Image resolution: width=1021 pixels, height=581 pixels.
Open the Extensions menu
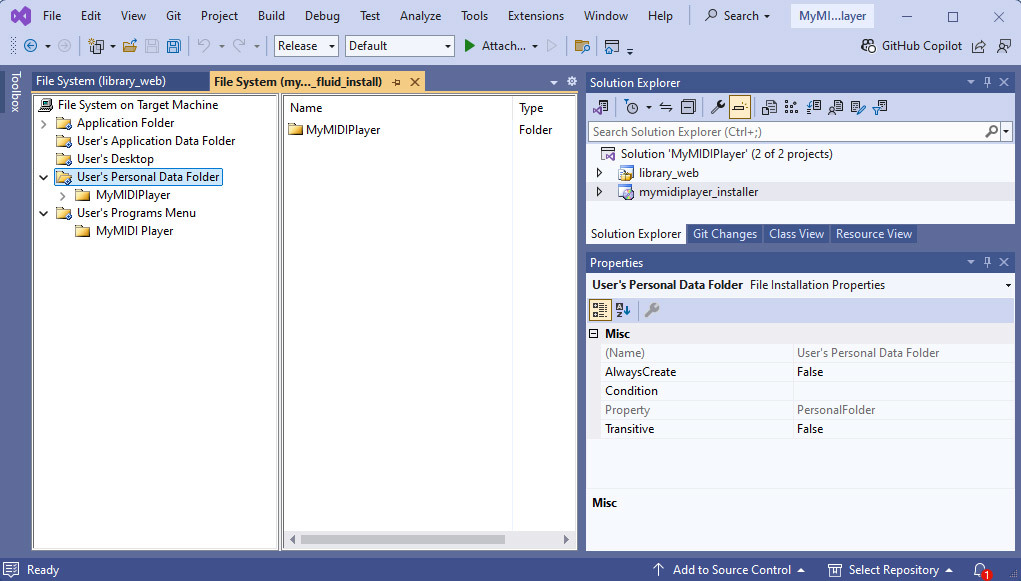click(536, 16)
